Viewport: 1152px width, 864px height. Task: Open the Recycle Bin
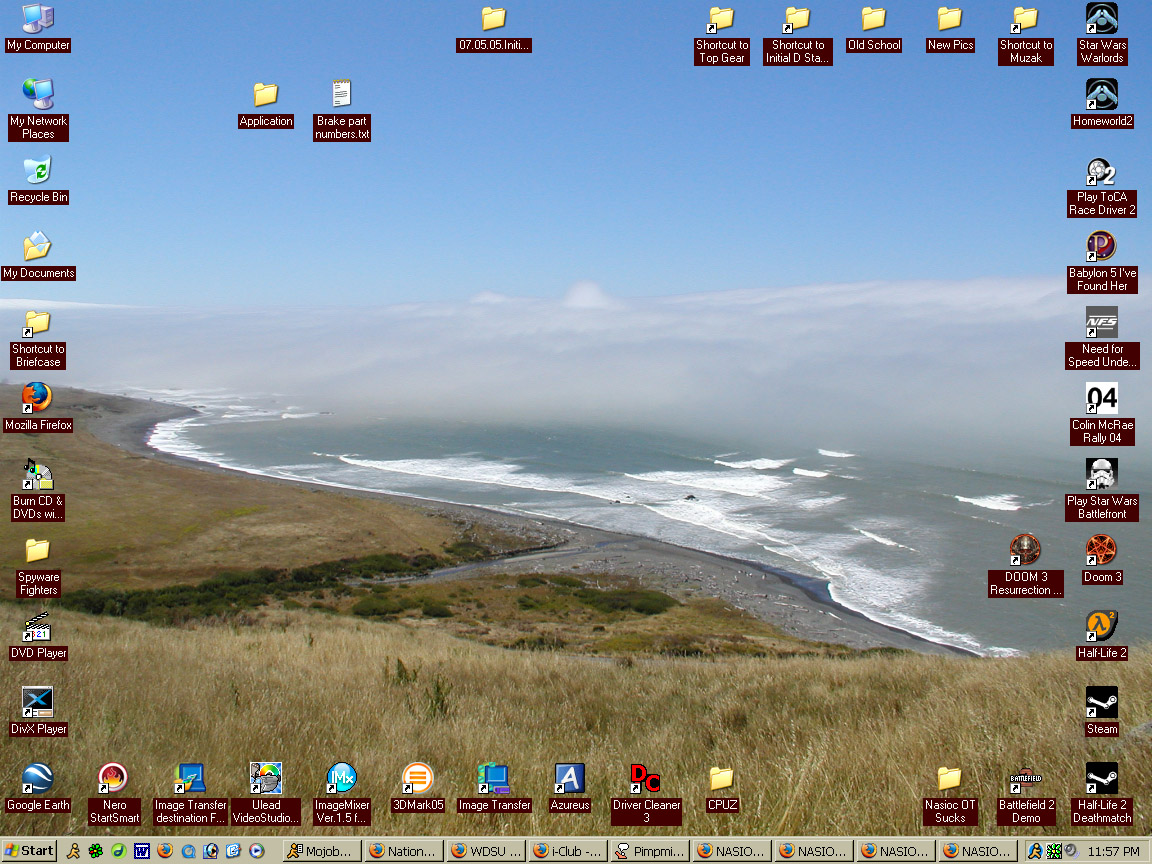[x=37, y=171]
